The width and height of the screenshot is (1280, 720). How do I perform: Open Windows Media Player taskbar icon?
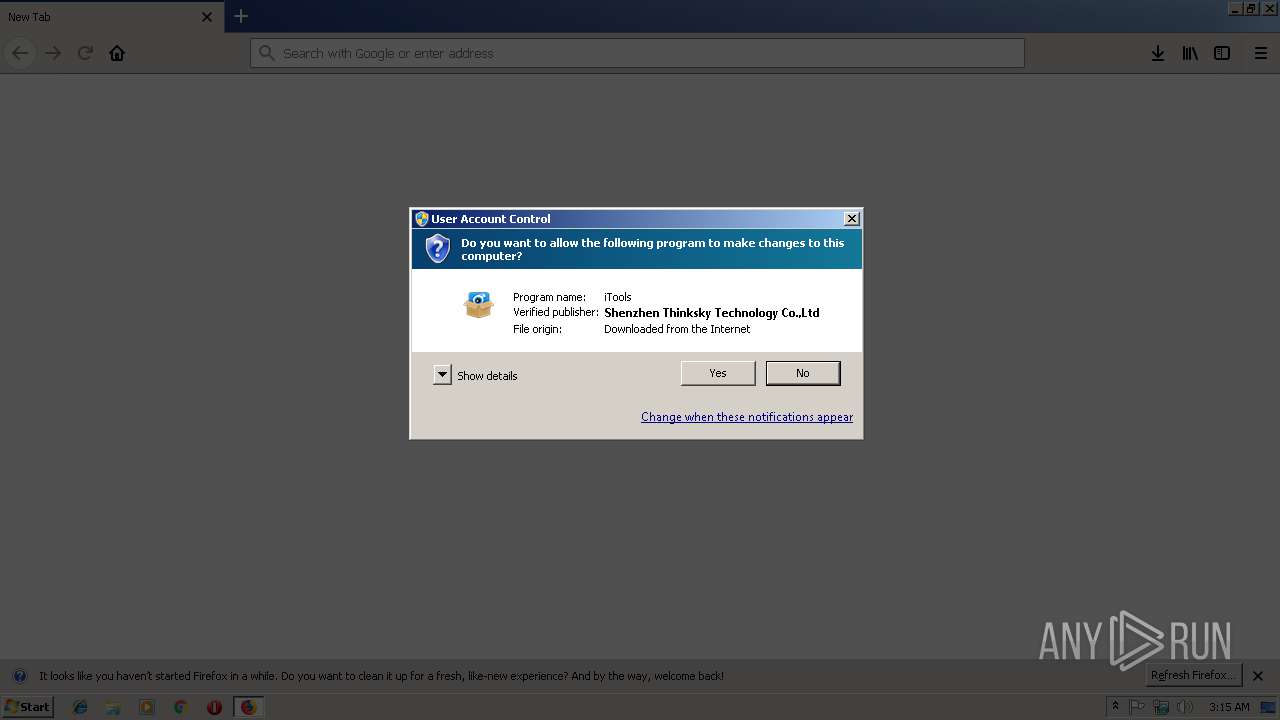coord(147,707)
